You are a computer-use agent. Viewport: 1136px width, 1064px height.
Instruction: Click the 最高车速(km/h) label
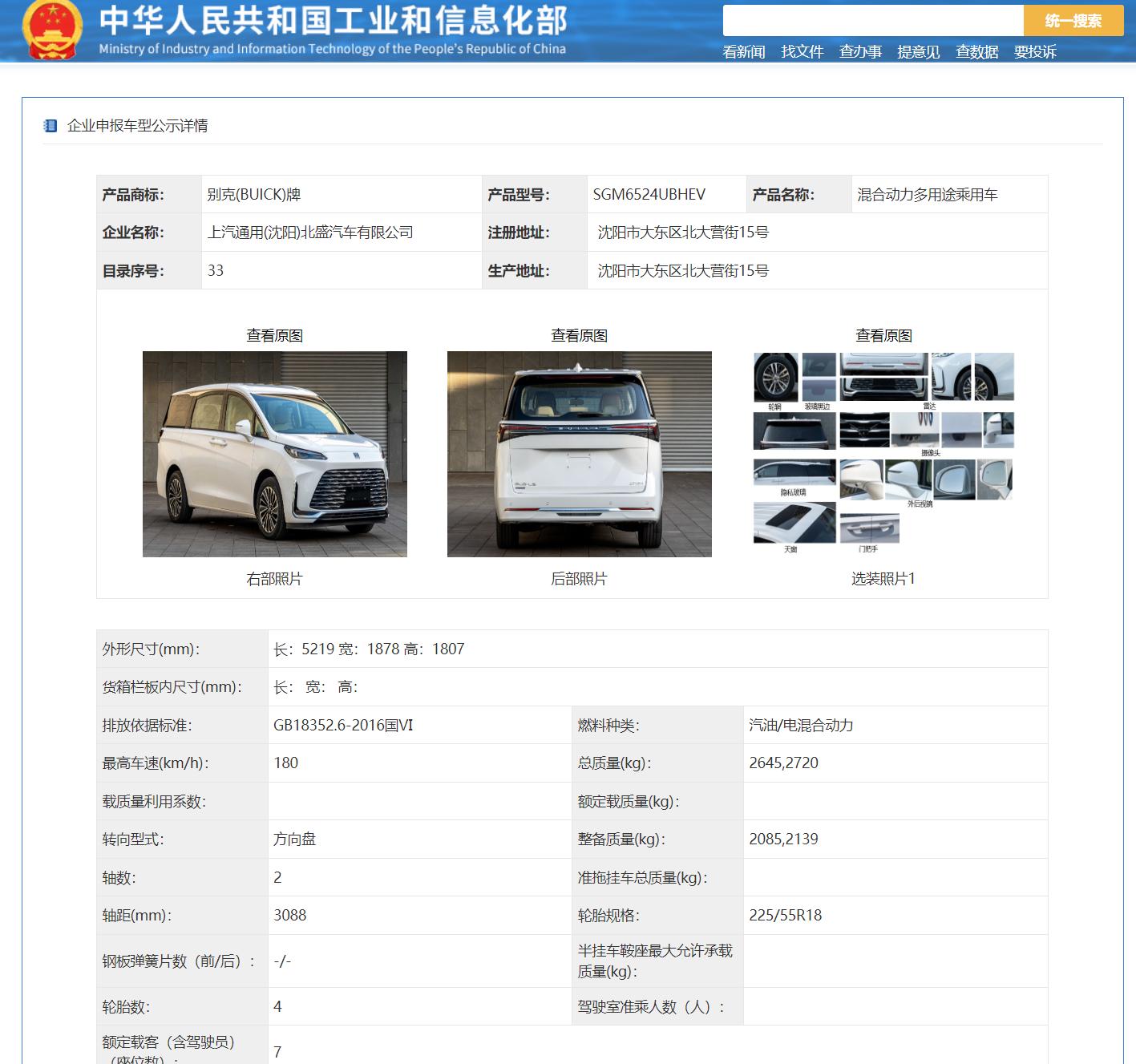coord(156,763)
